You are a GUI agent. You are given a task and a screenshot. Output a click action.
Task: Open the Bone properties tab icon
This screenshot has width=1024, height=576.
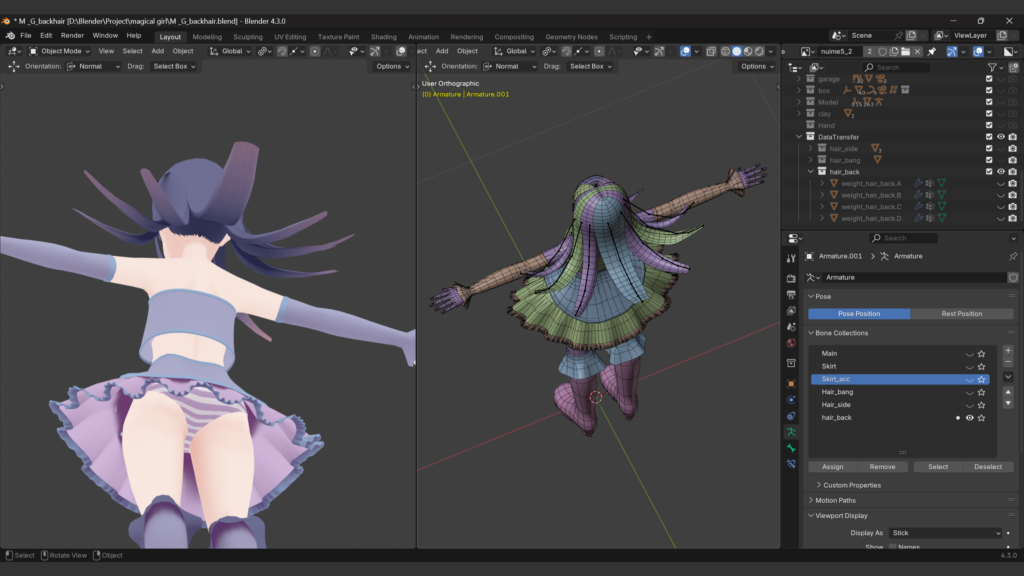click(x=791, y=448)
